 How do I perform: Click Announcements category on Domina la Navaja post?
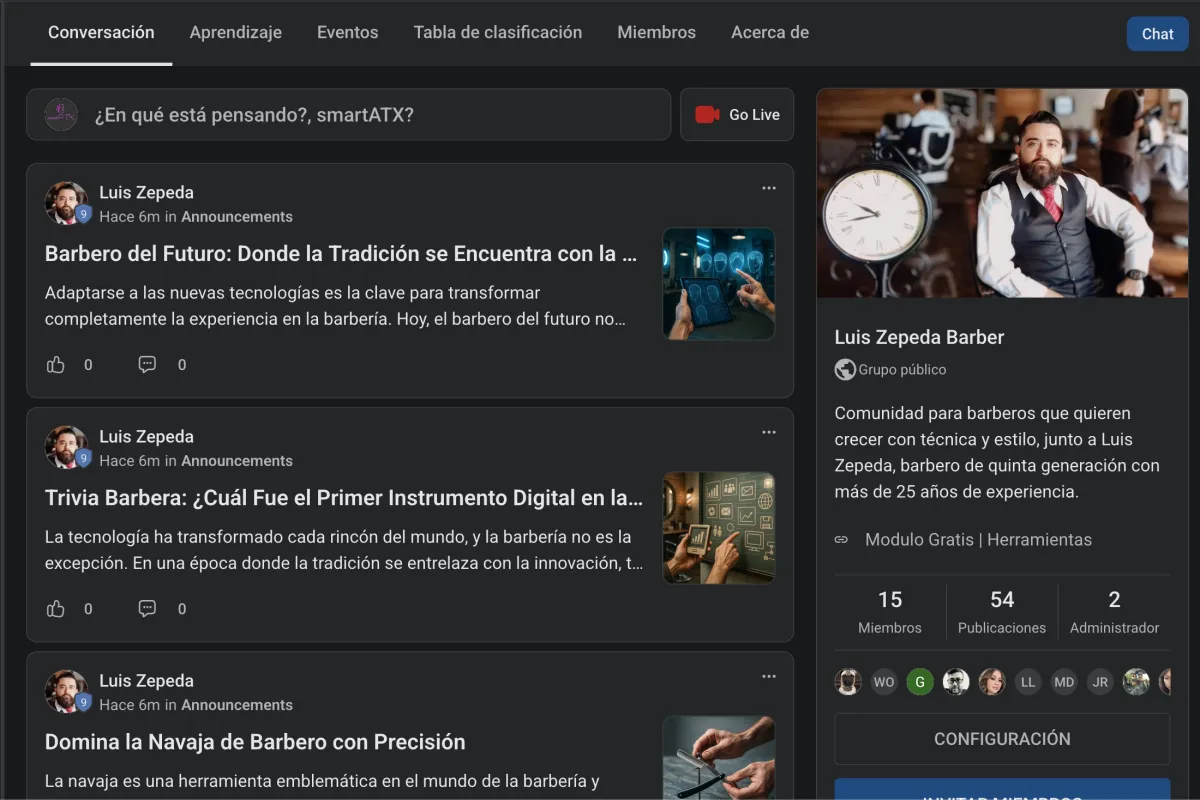[237, 705]
